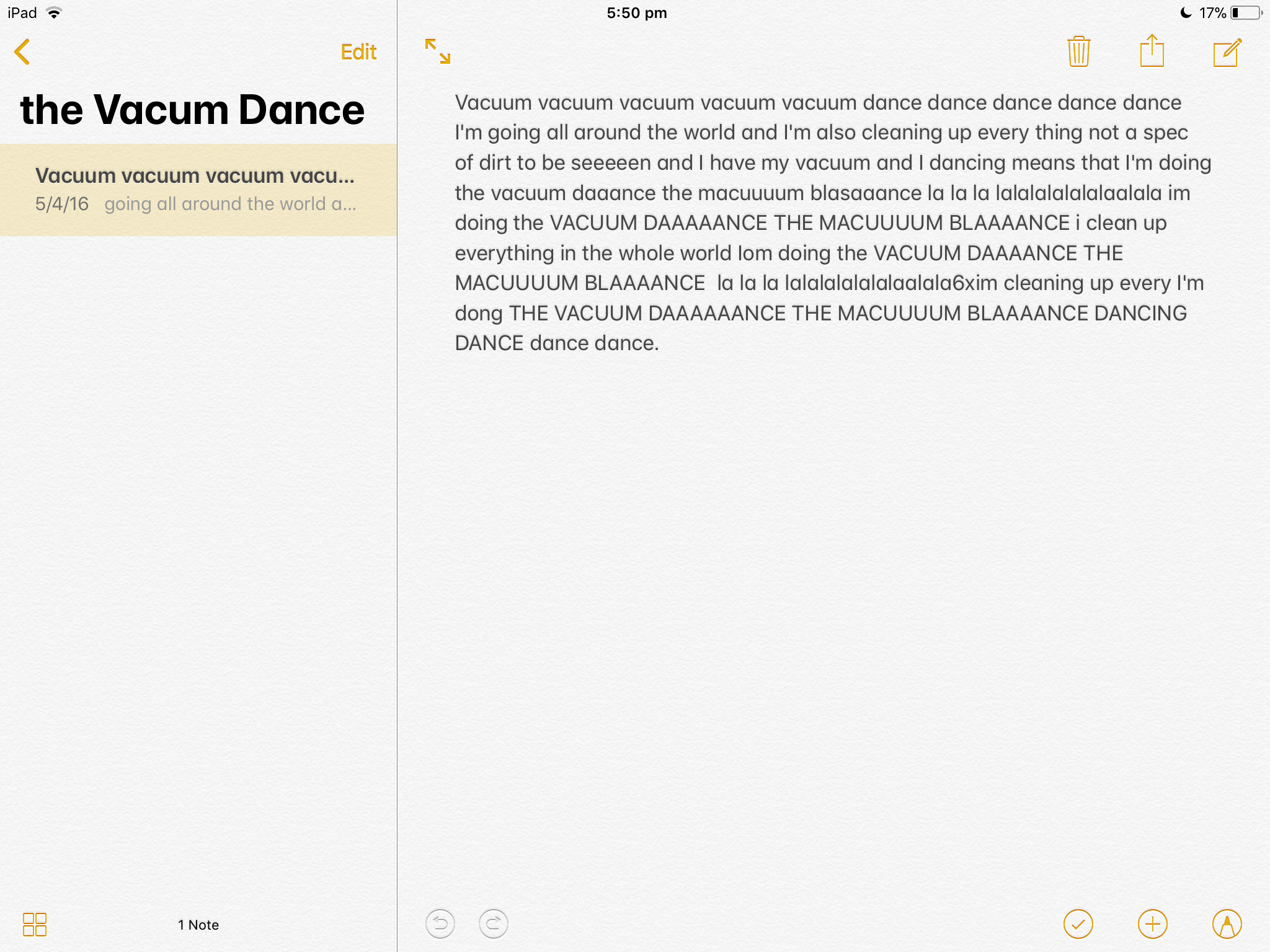Viewport: 1270px width, 952px height.
Task: Switch to gallery grid view icon
Action: [x=35, y=924]
